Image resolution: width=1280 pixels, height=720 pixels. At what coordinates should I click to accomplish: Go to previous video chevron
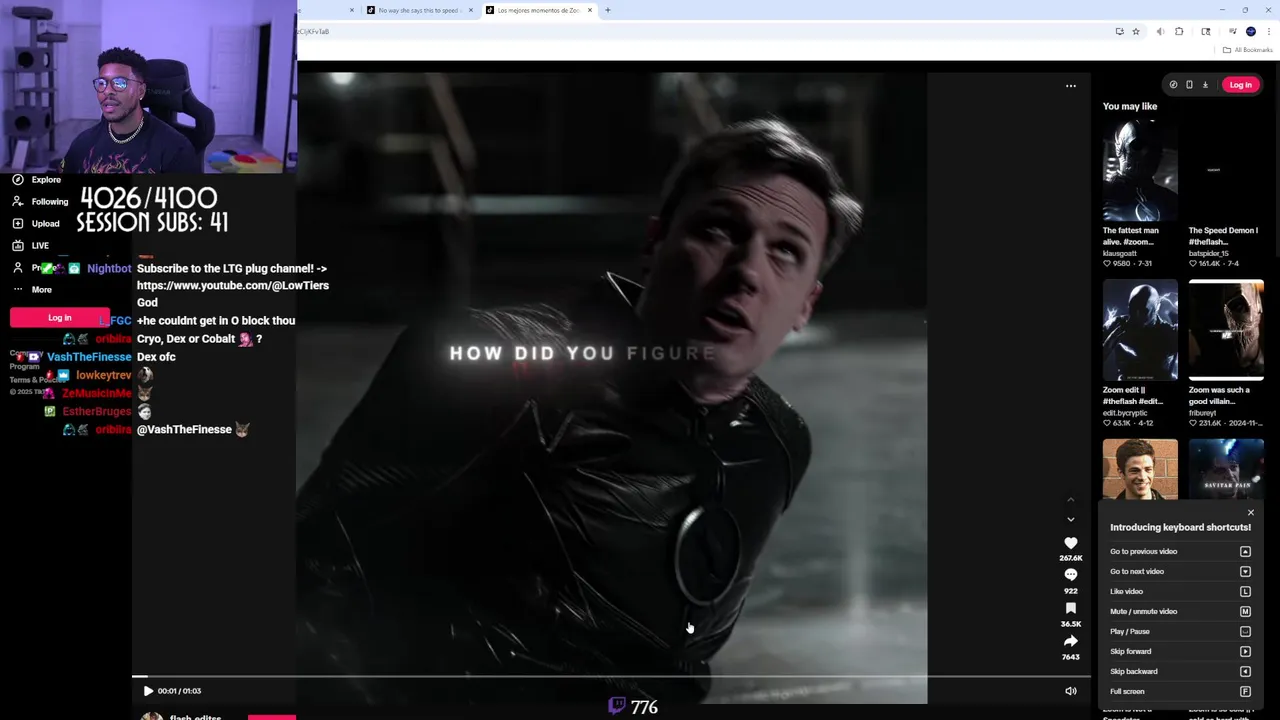coord(1071,499)
